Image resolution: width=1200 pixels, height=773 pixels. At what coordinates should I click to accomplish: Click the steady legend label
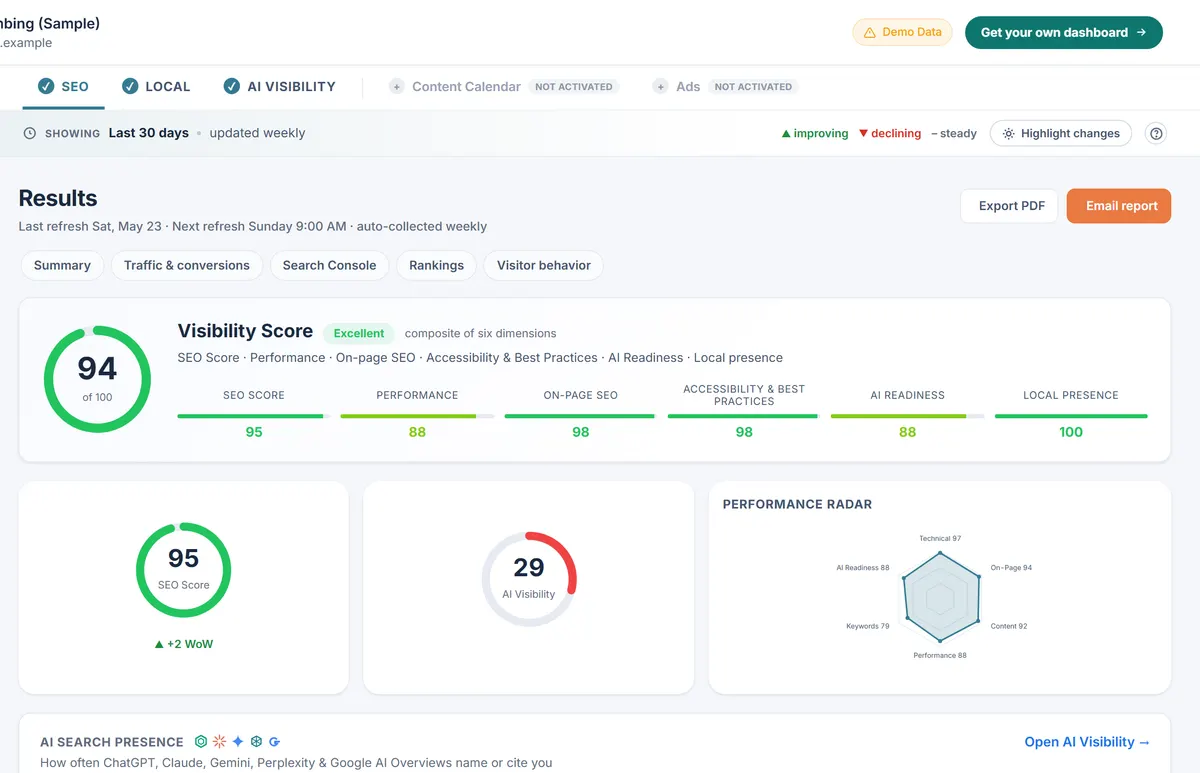point(954,133)
